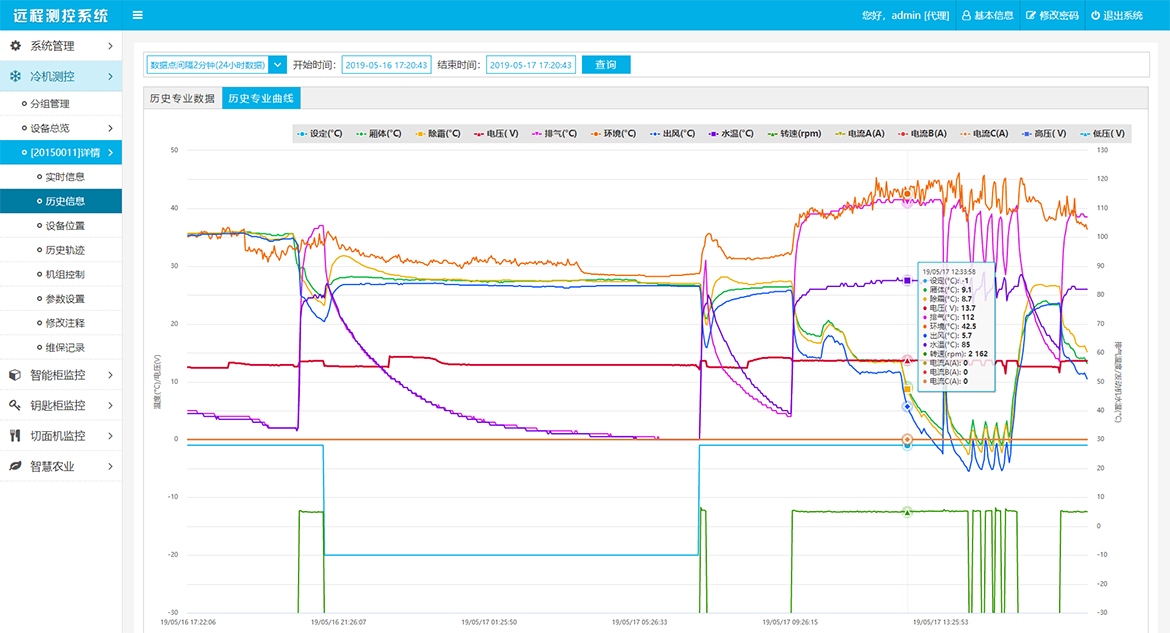Switch to the 历史专业数据 tab

coord(182,98)
